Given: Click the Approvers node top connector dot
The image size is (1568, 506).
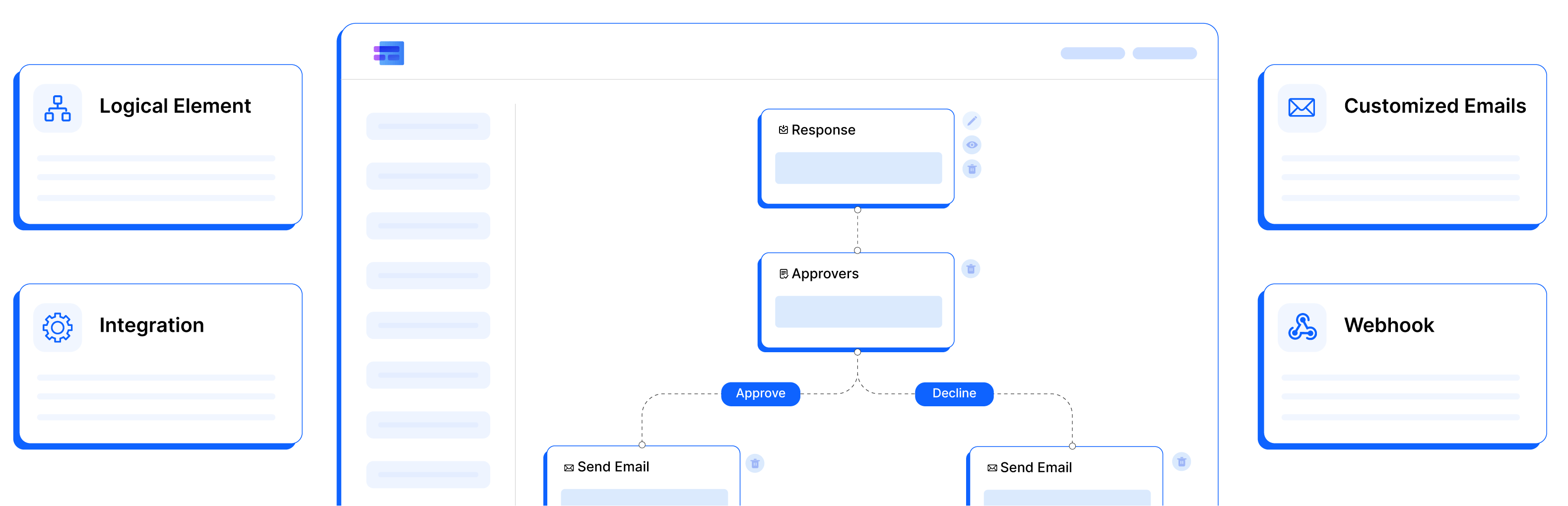Looking at the screenshot, I should tap(857, 250).
